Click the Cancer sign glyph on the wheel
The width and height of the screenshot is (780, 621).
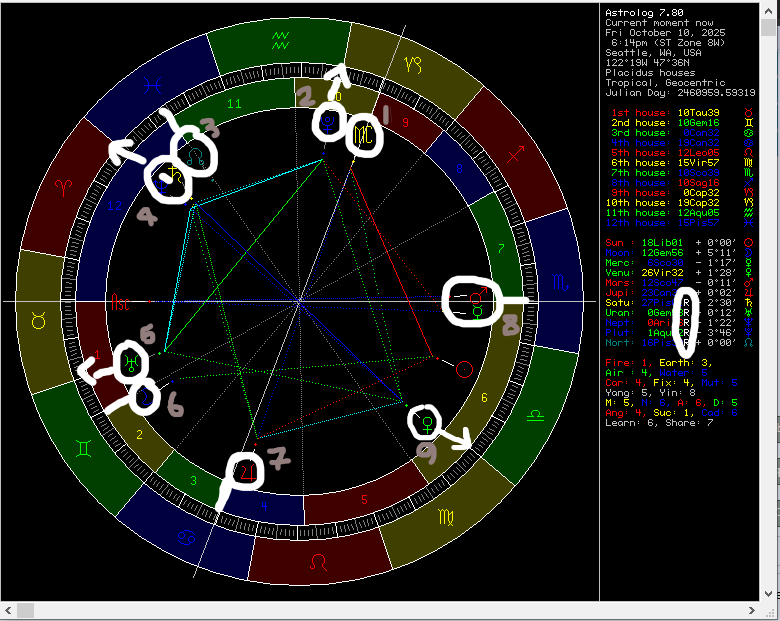tap(187, 539)
